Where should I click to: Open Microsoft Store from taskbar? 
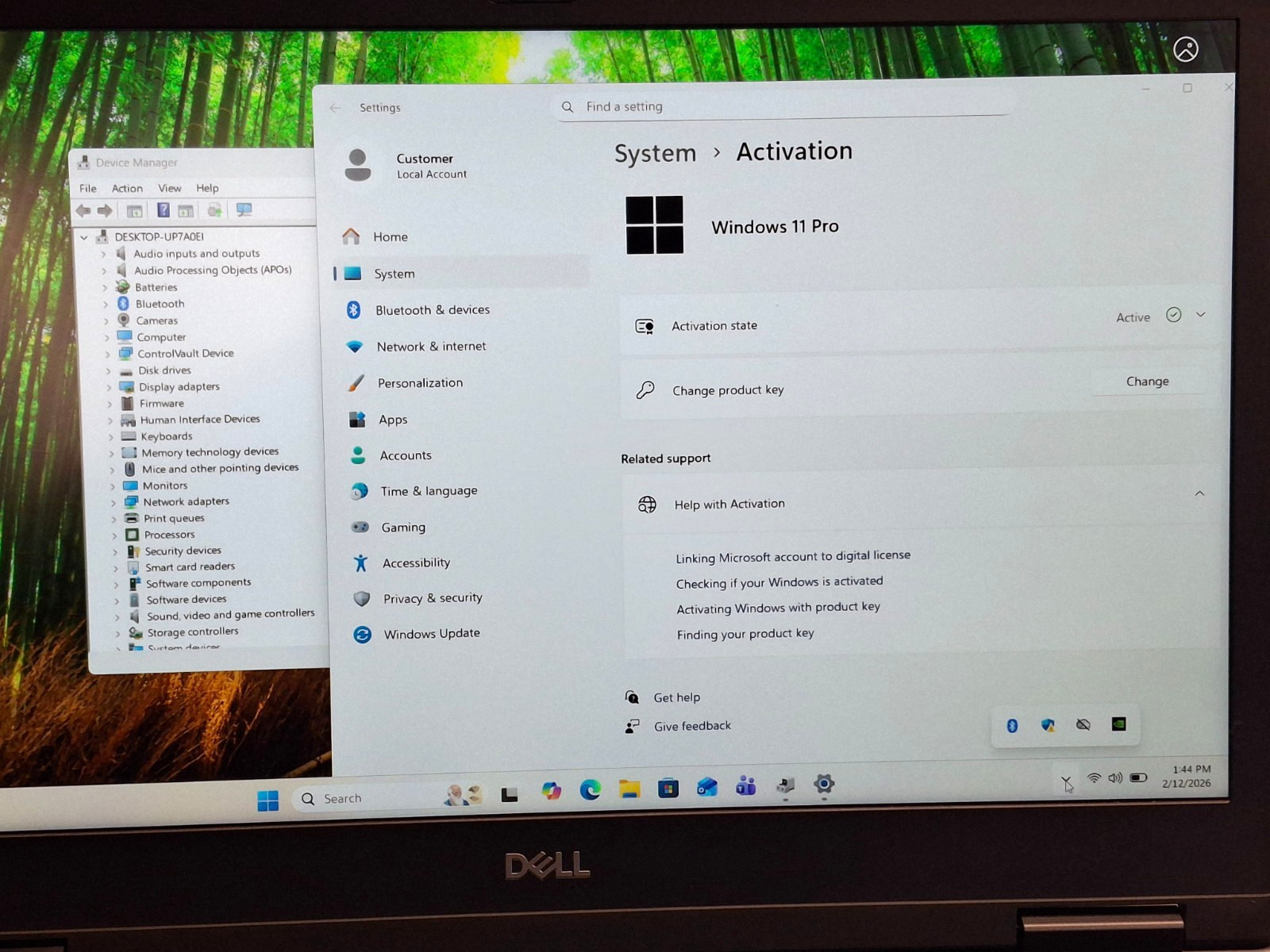point(668,788)
